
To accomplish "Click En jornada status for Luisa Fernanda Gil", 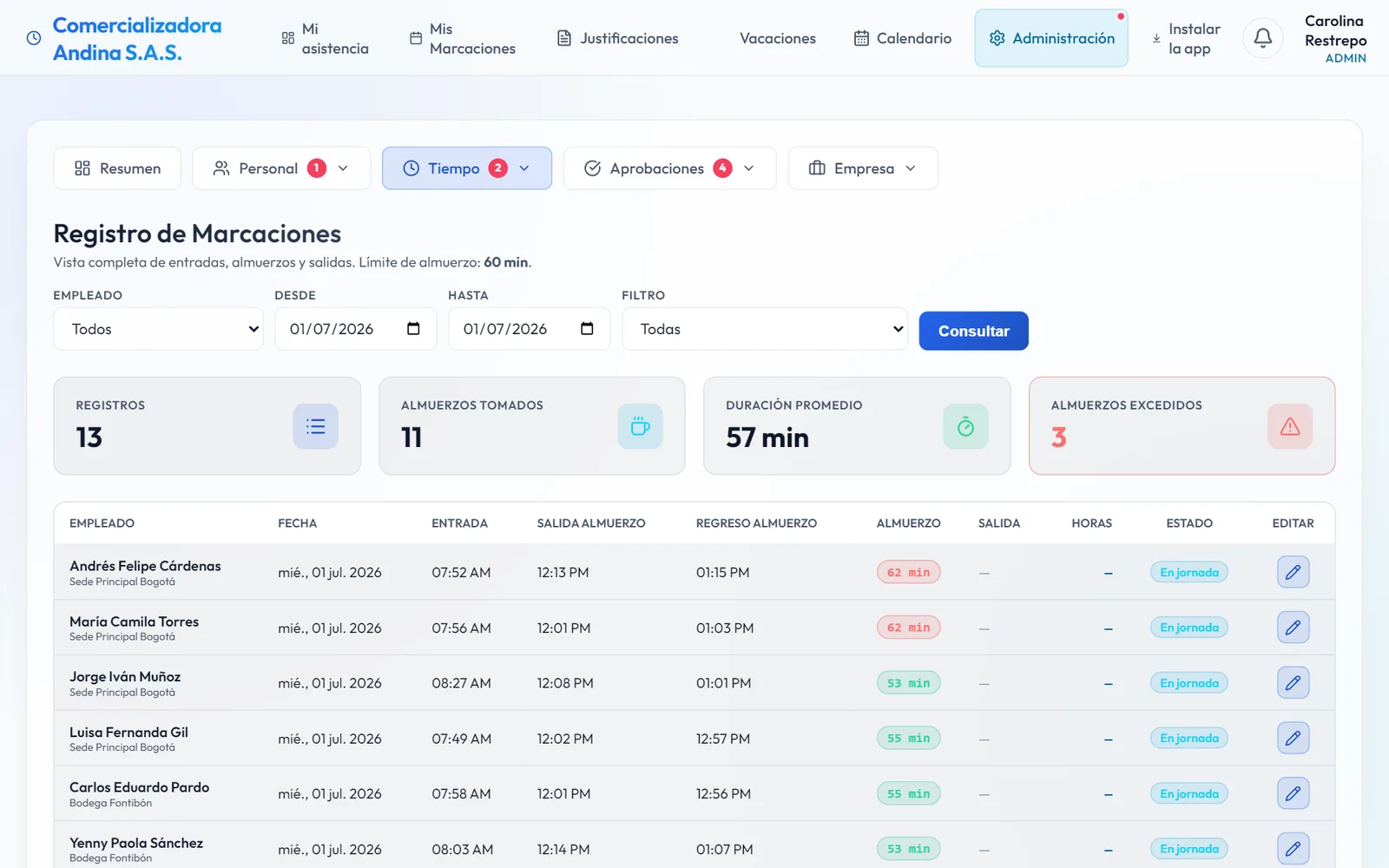I will 1189,739.
